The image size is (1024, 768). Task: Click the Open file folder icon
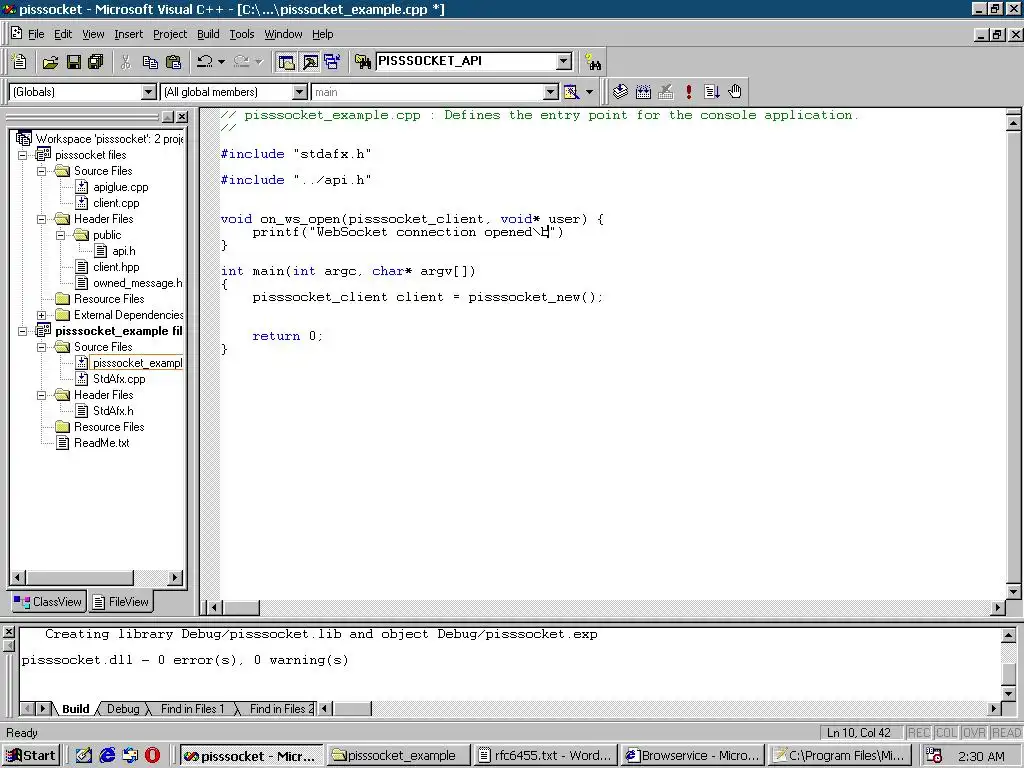[50, 62]
